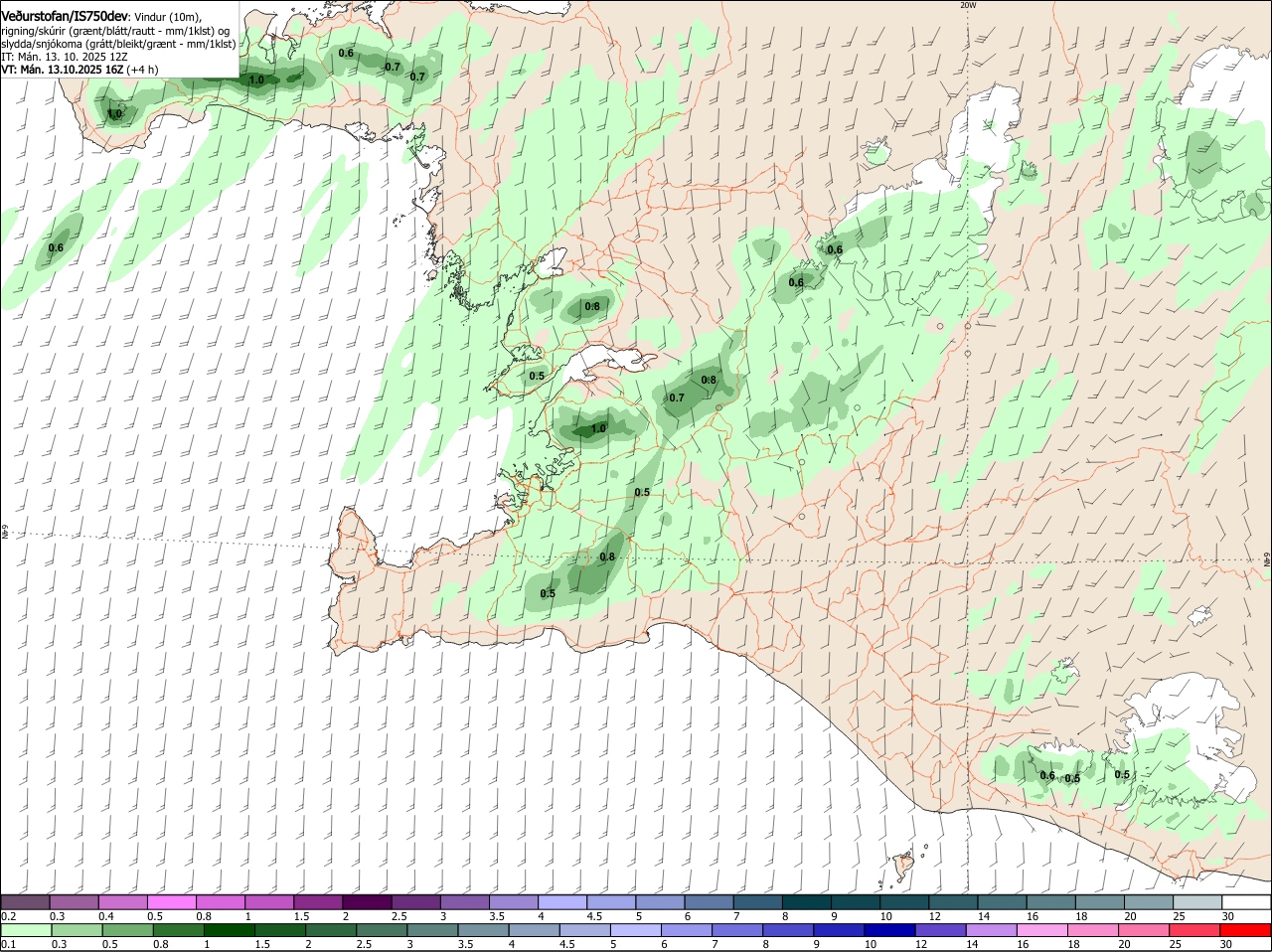Click the 'slydda/snjókoma' legend description line
Screen dimensions: 1272x952
pyautogui.click(x=118, y=44)
